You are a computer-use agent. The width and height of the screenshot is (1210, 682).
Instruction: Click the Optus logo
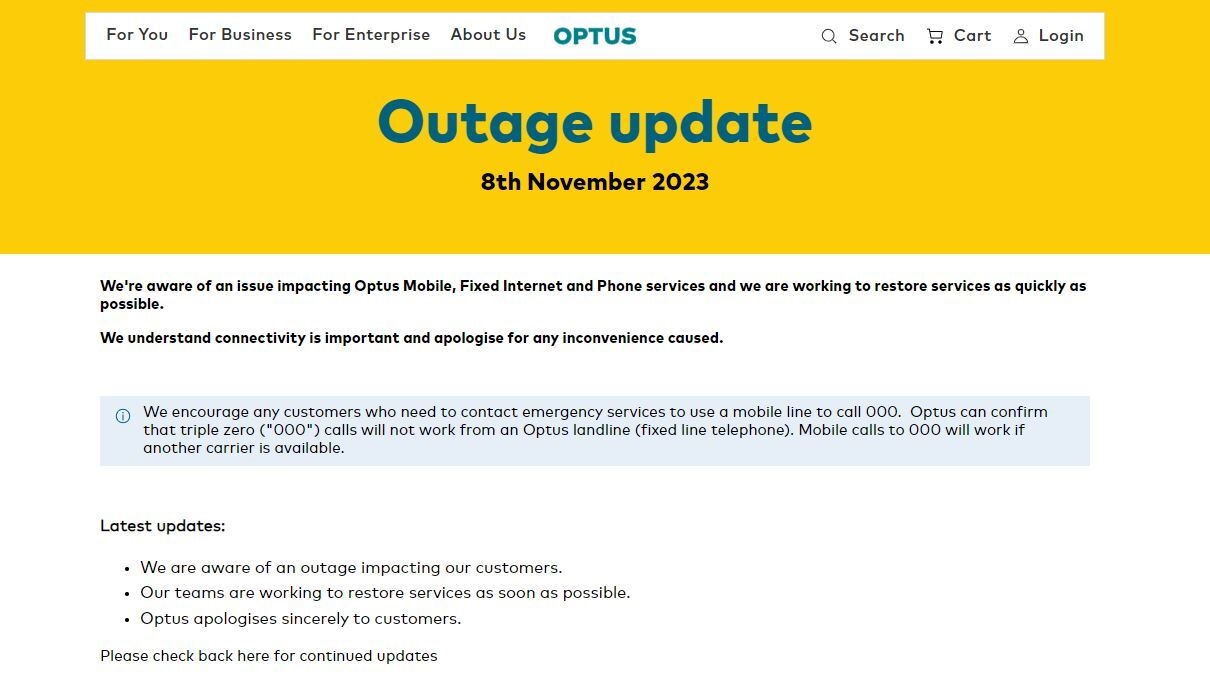[x=594, y=36]
